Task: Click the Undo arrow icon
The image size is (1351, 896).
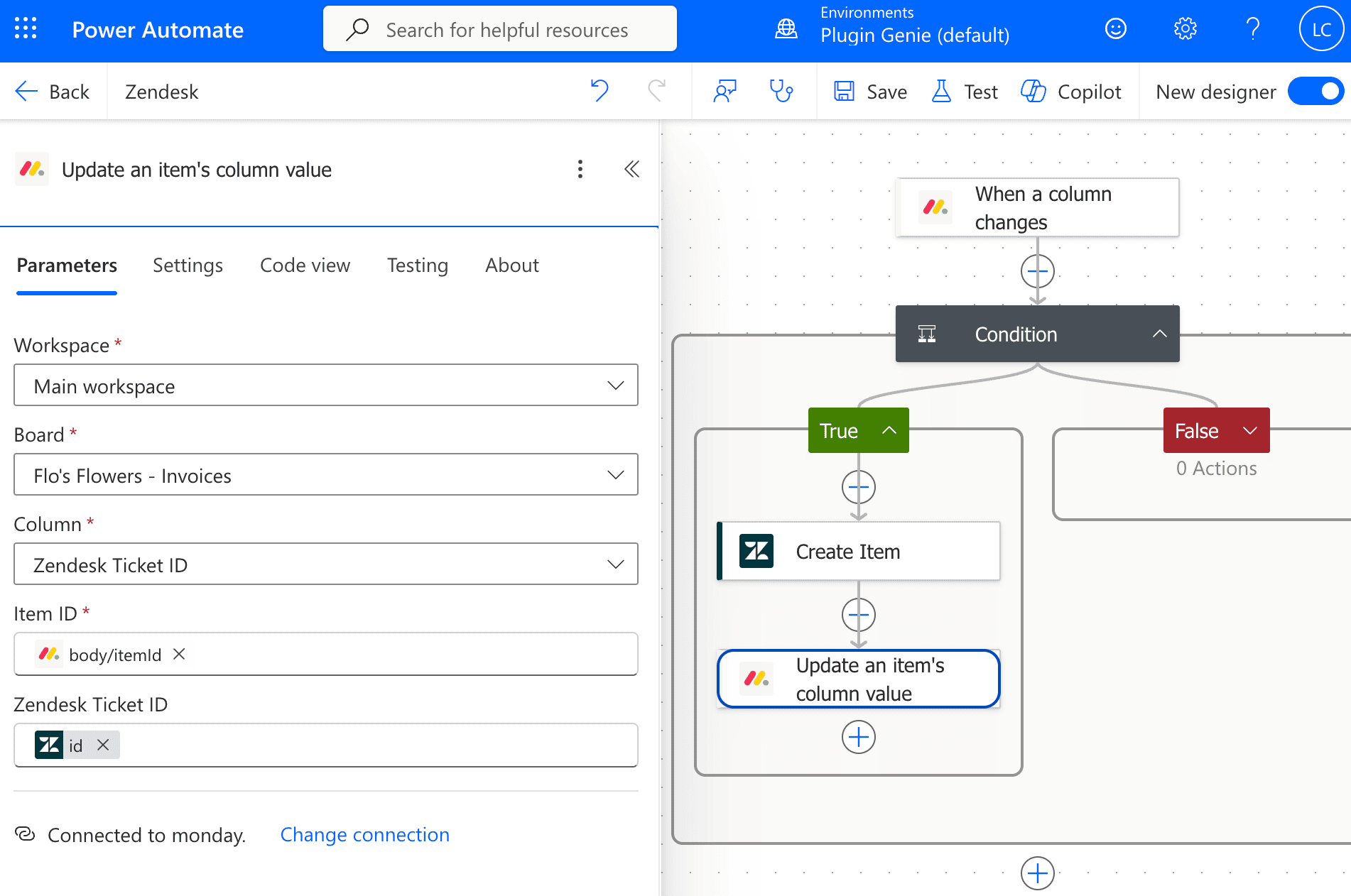Action: coord(599,91)
